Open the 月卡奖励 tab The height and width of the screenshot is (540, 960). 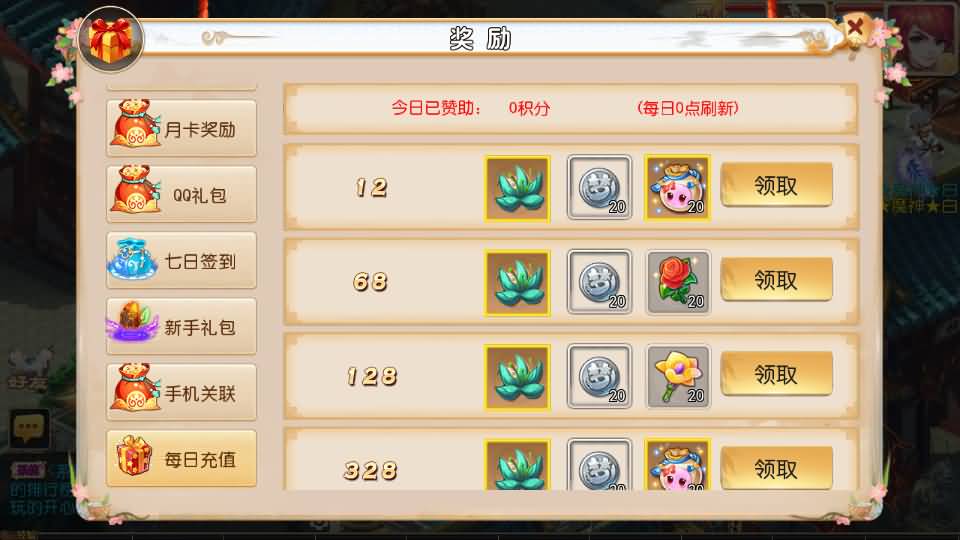coord(181,128)
